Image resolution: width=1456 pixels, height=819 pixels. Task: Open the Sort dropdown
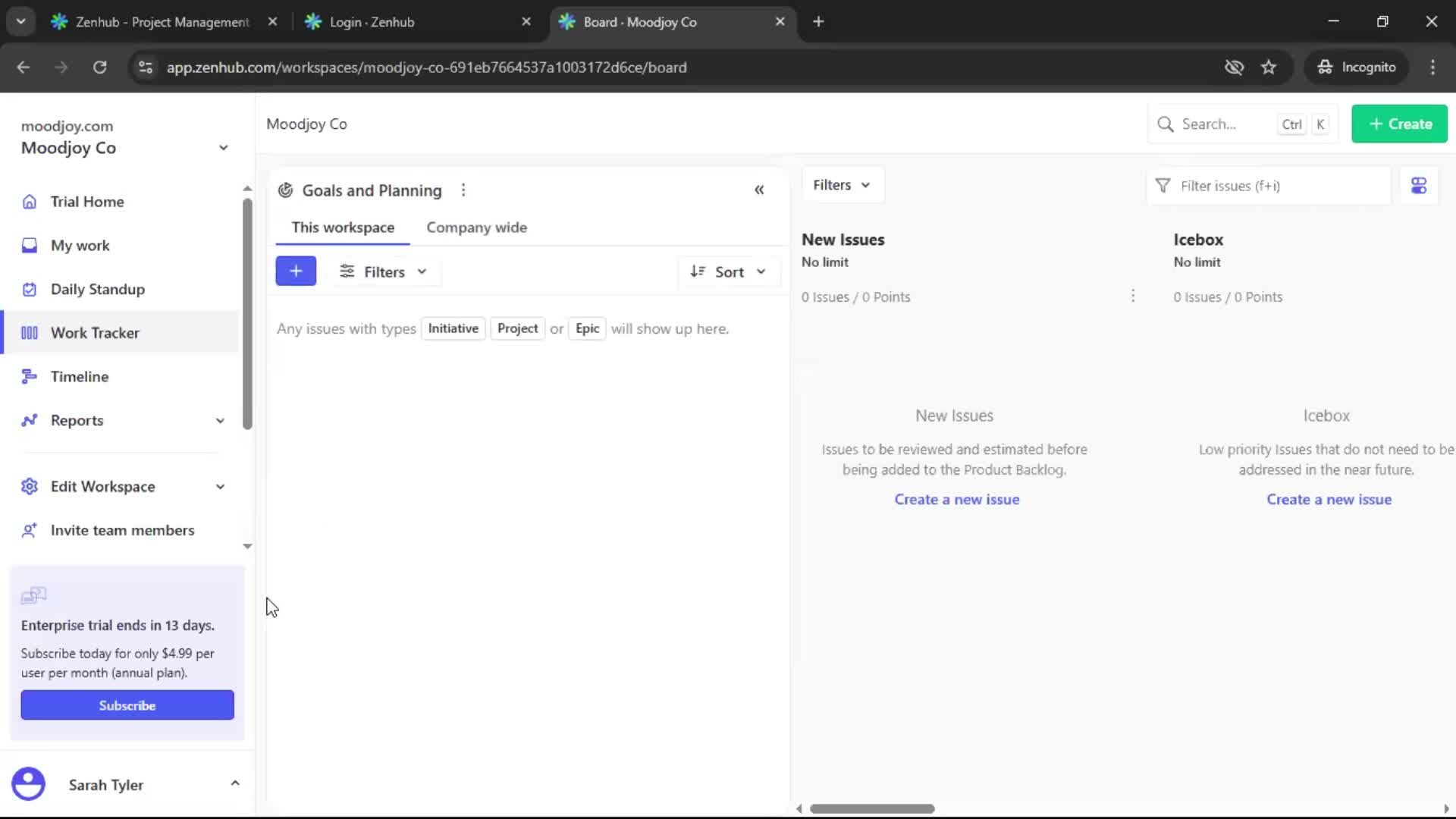tap(730, 271)
